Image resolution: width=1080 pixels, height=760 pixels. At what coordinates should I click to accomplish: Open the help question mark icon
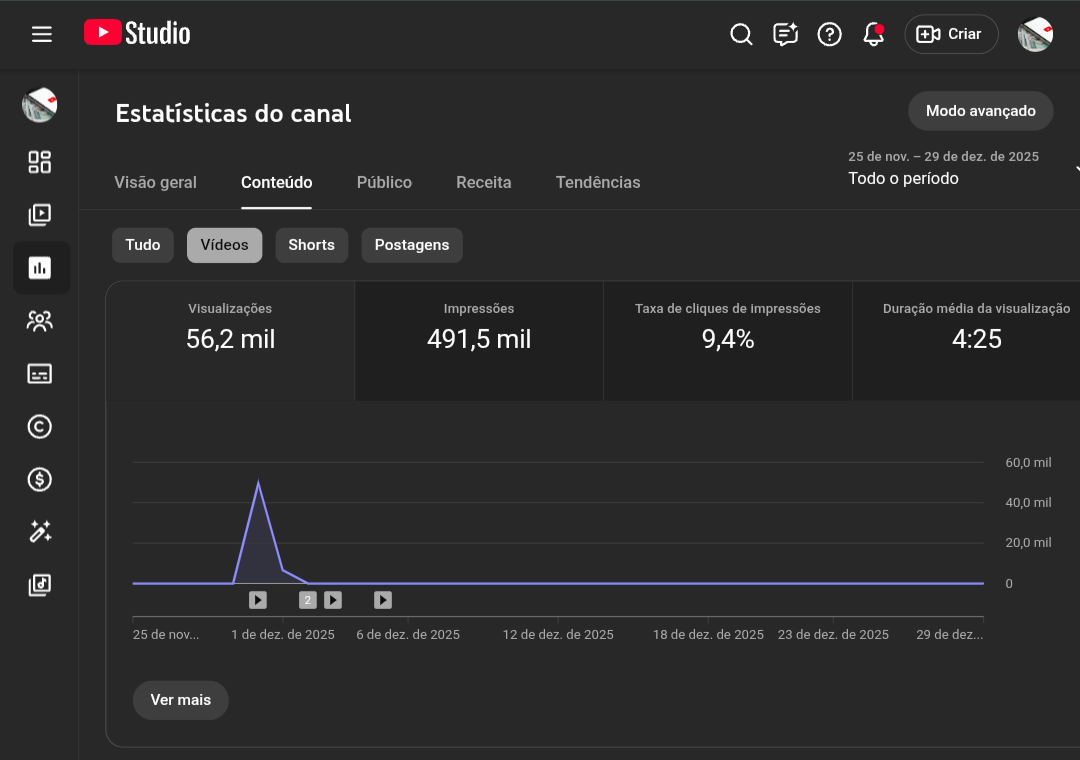pos(829,34)
